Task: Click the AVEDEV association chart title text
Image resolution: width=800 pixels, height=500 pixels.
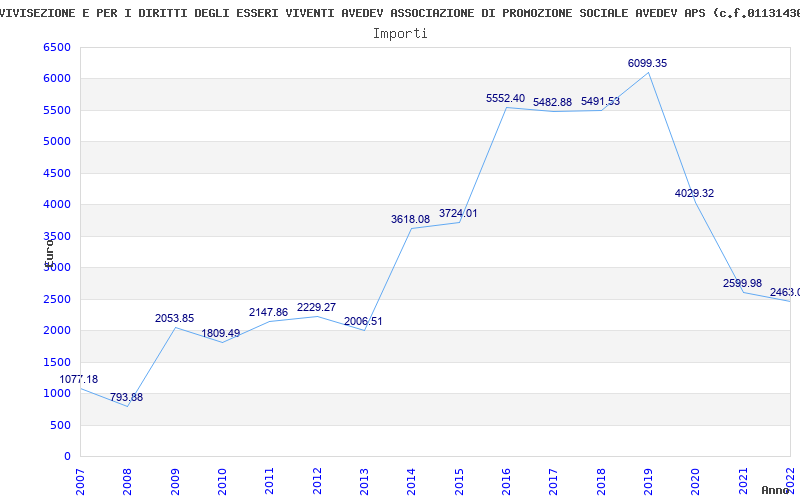Action: pos(400,12)
